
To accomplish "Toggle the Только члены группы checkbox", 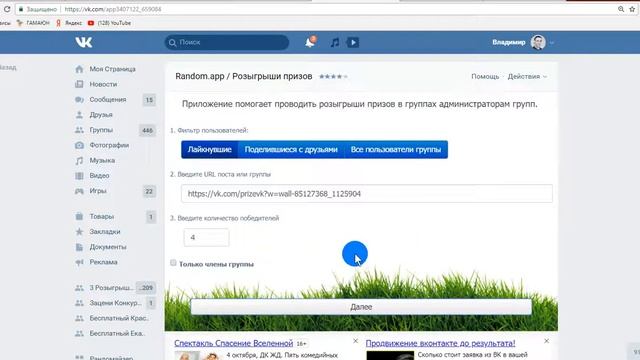I will pyautogui.click(x=173, y=263).
